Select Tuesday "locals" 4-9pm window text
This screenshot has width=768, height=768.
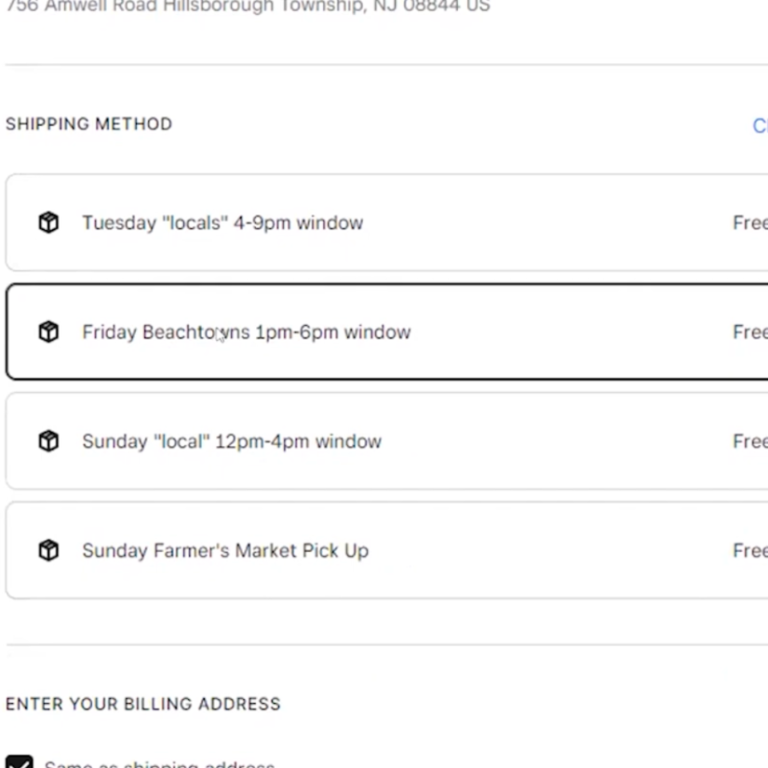[222, 223]
